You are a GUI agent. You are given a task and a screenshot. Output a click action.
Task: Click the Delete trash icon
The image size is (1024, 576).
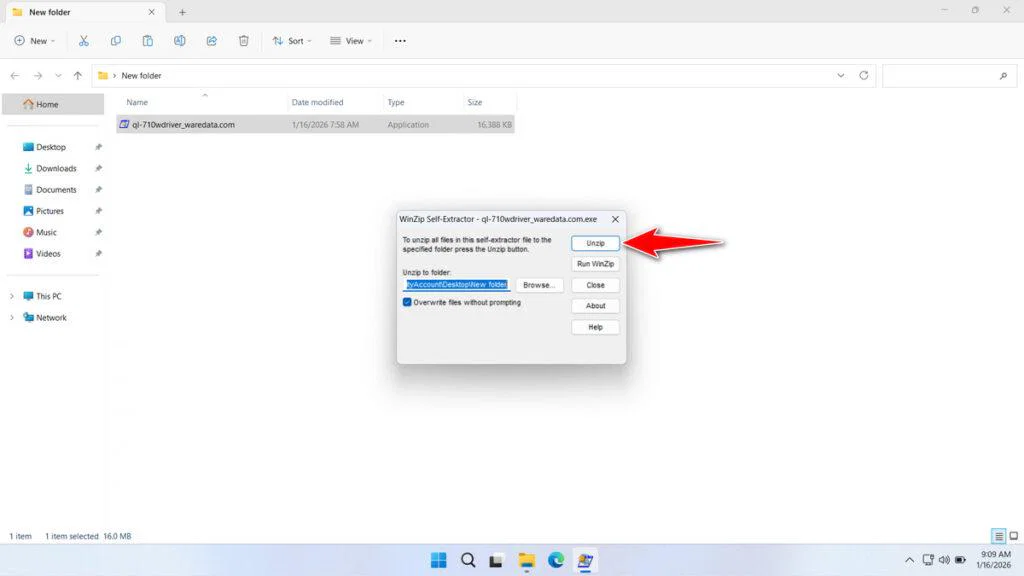(244, 41)
